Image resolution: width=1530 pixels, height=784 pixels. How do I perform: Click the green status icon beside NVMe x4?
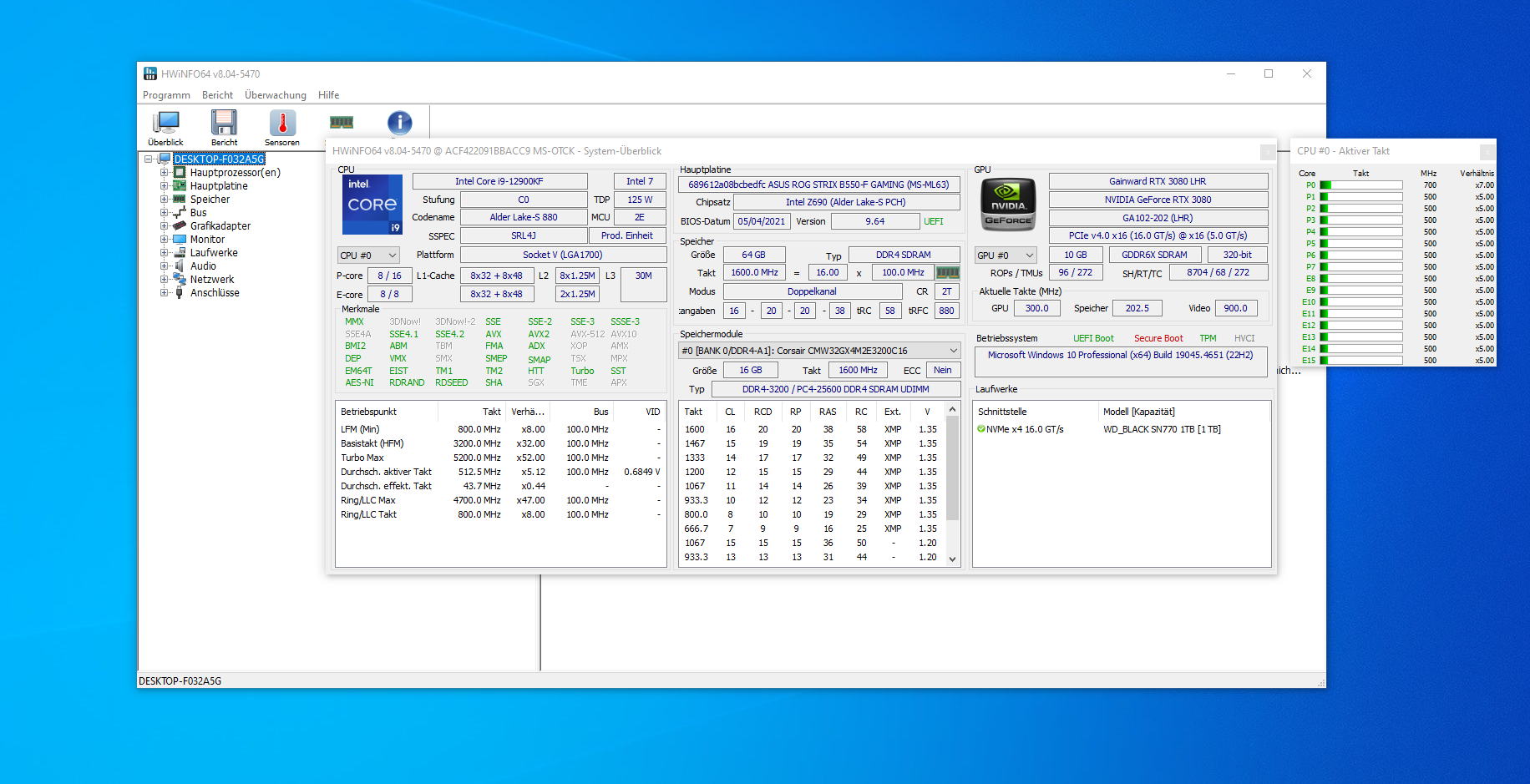coord(981,429)
